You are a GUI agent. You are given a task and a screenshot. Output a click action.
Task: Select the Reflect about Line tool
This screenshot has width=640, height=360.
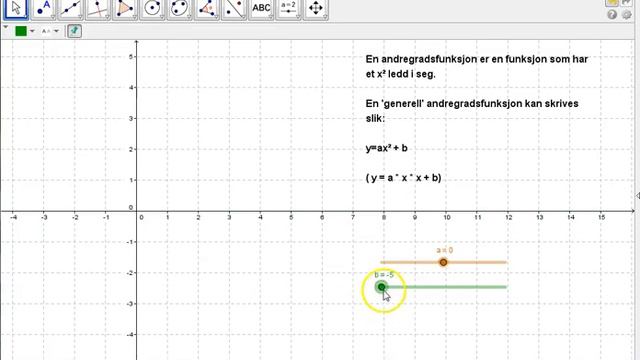click(234, 8)
